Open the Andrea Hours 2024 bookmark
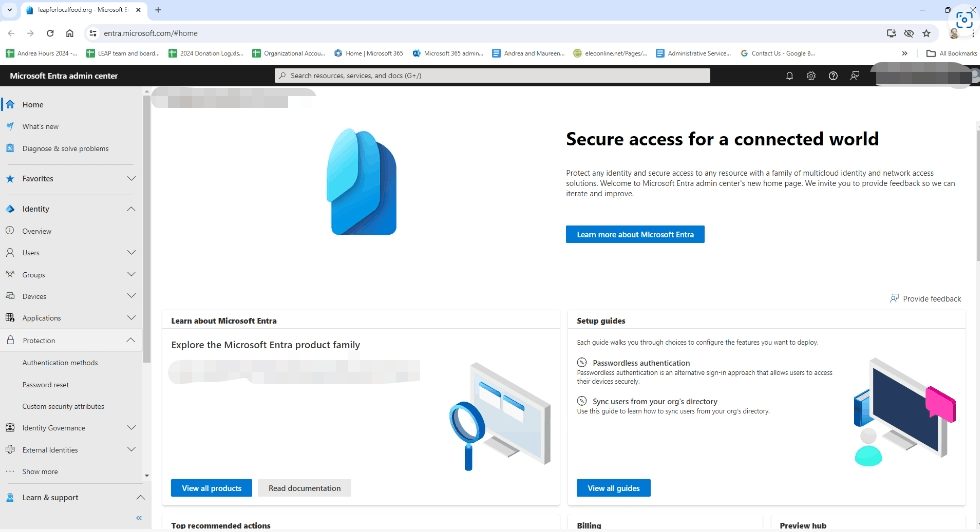 (x=41, y=53)
